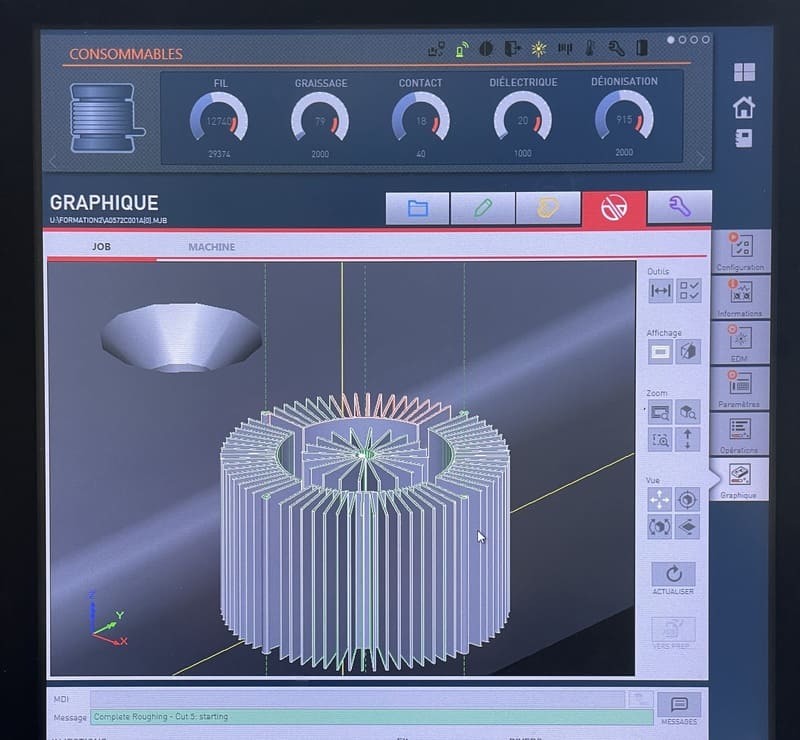Toggle the 3D solid display under Affichage
The width and height of the screenshot is (800, 740).
[689, 352]
